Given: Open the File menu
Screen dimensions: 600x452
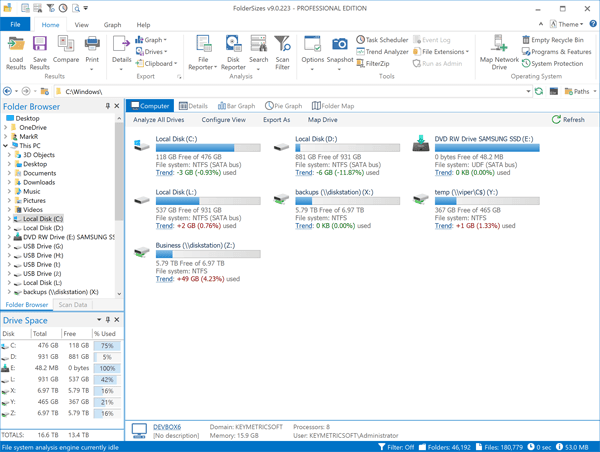Looking at the screenshot, I should pyautogui.click(x=15, y=24).
